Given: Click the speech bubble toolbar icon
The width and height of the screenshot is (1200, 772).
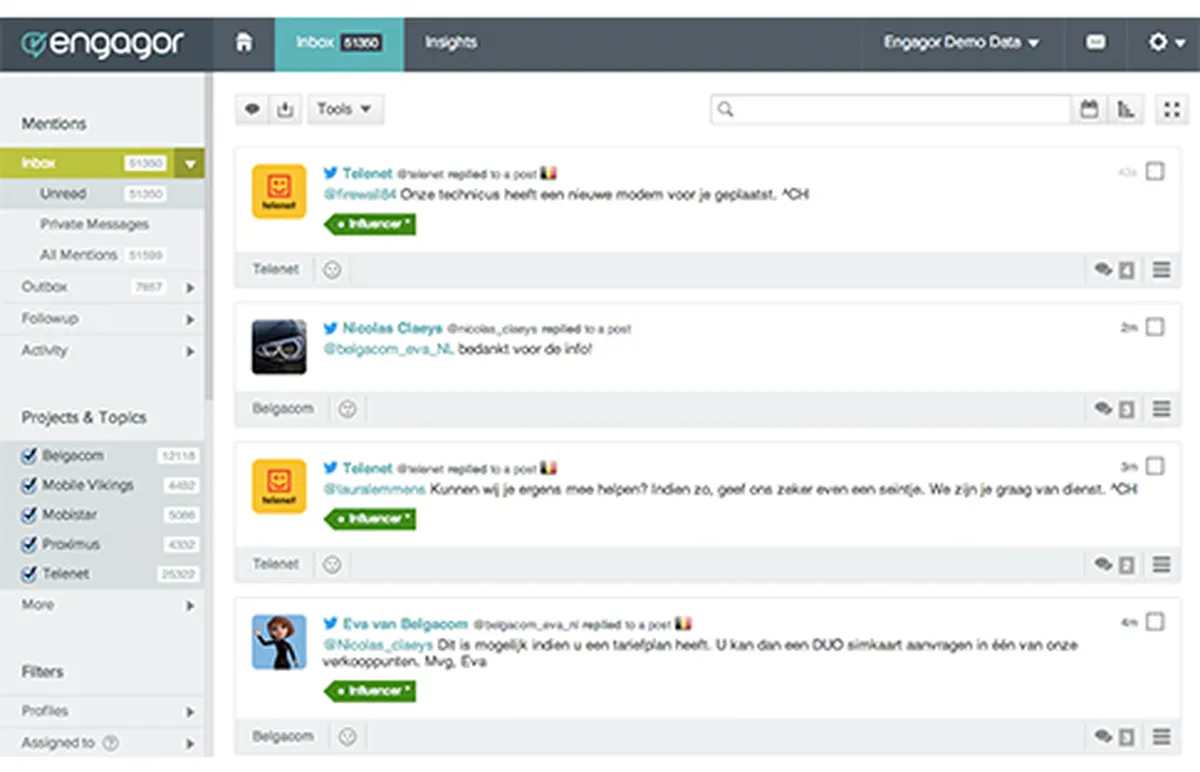Looking at the screenshot, I should click(x=252, y=109).
